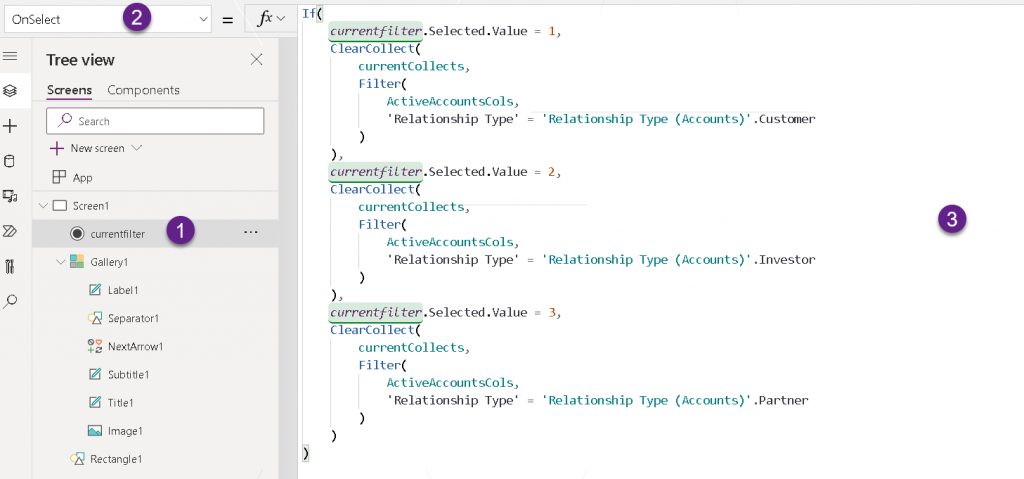Viewport: 1024px width, 479px height.
Task: Switch to the Components tab
Action: pos(143,90)
